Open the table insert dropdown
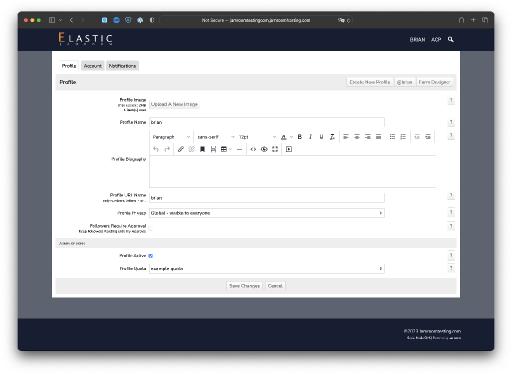 click(226, 149)
